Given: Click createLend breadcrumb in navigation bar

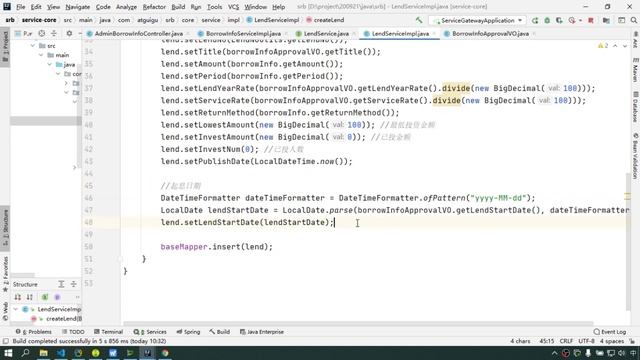Looking at the screenshot, I should click(325, 20).
